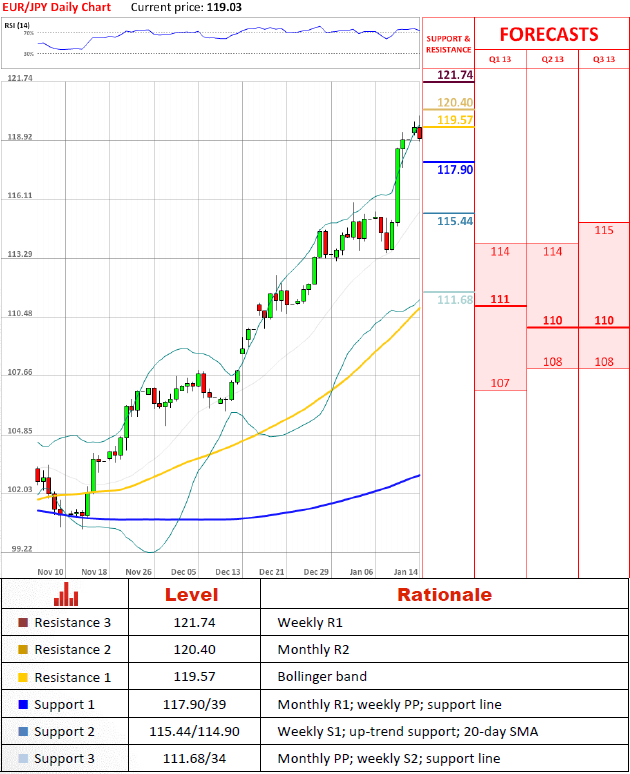Screen dimensions: 630x774
Task: Click the Jan 14 date axis label
Action: [x=405, y=572]
